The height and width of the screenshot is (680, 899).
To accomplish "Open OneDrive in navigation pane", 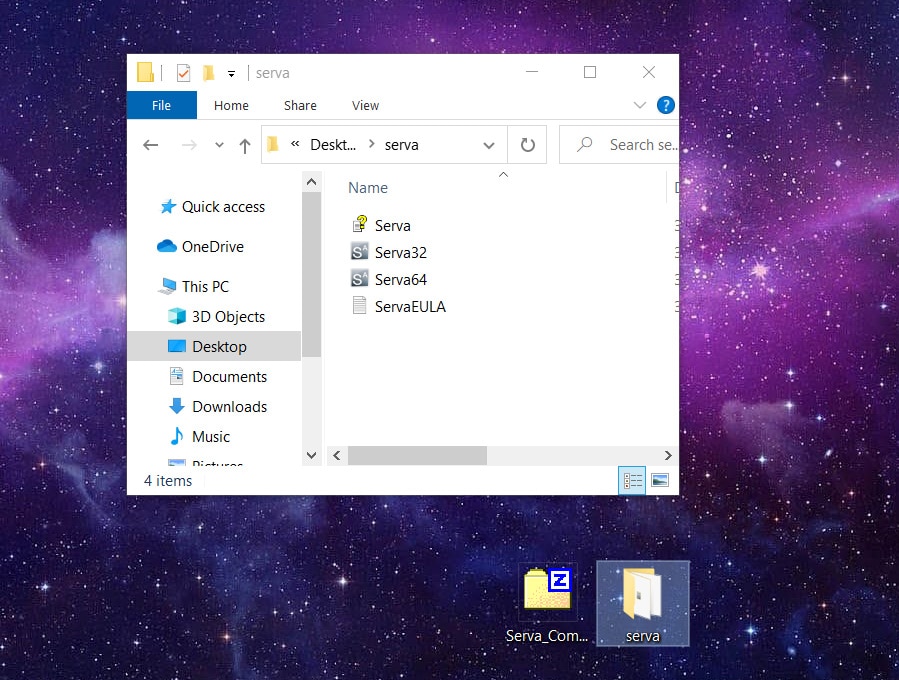I will (x=201, y=247).
